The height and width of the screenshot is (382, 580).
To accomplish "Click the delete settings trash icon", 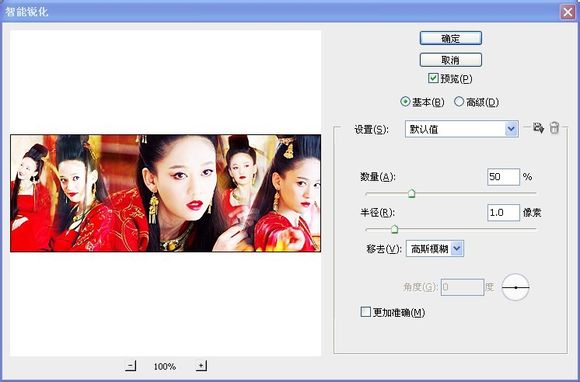I will coord(554,128).
